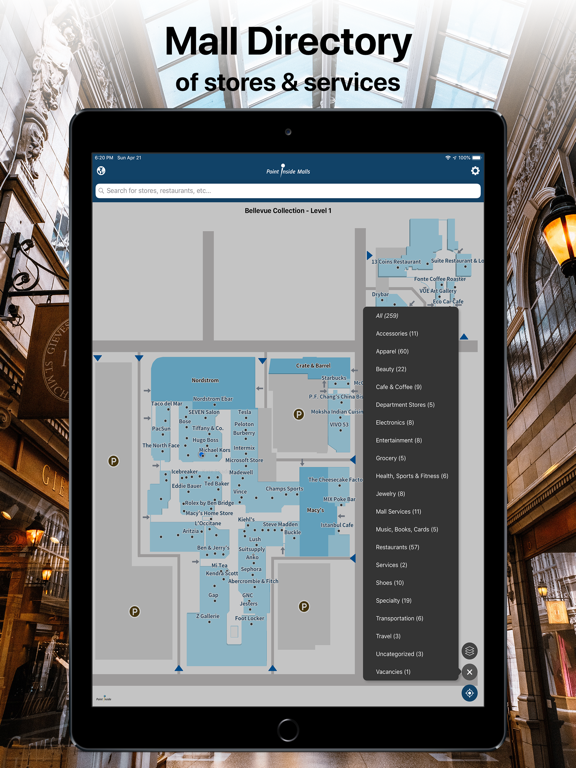Tap Istanbul Cafe on the map
576x768 pixels.
pos(336,525)
